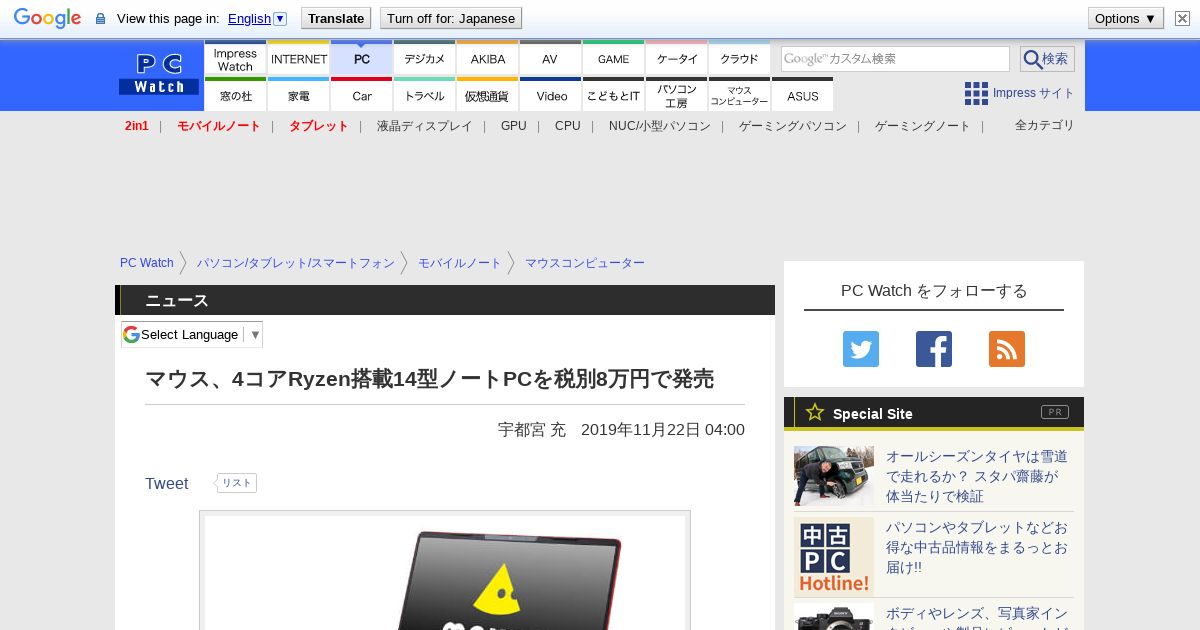Click the magnifier search button
The image size is (1200, 630).
(1047, 59)
